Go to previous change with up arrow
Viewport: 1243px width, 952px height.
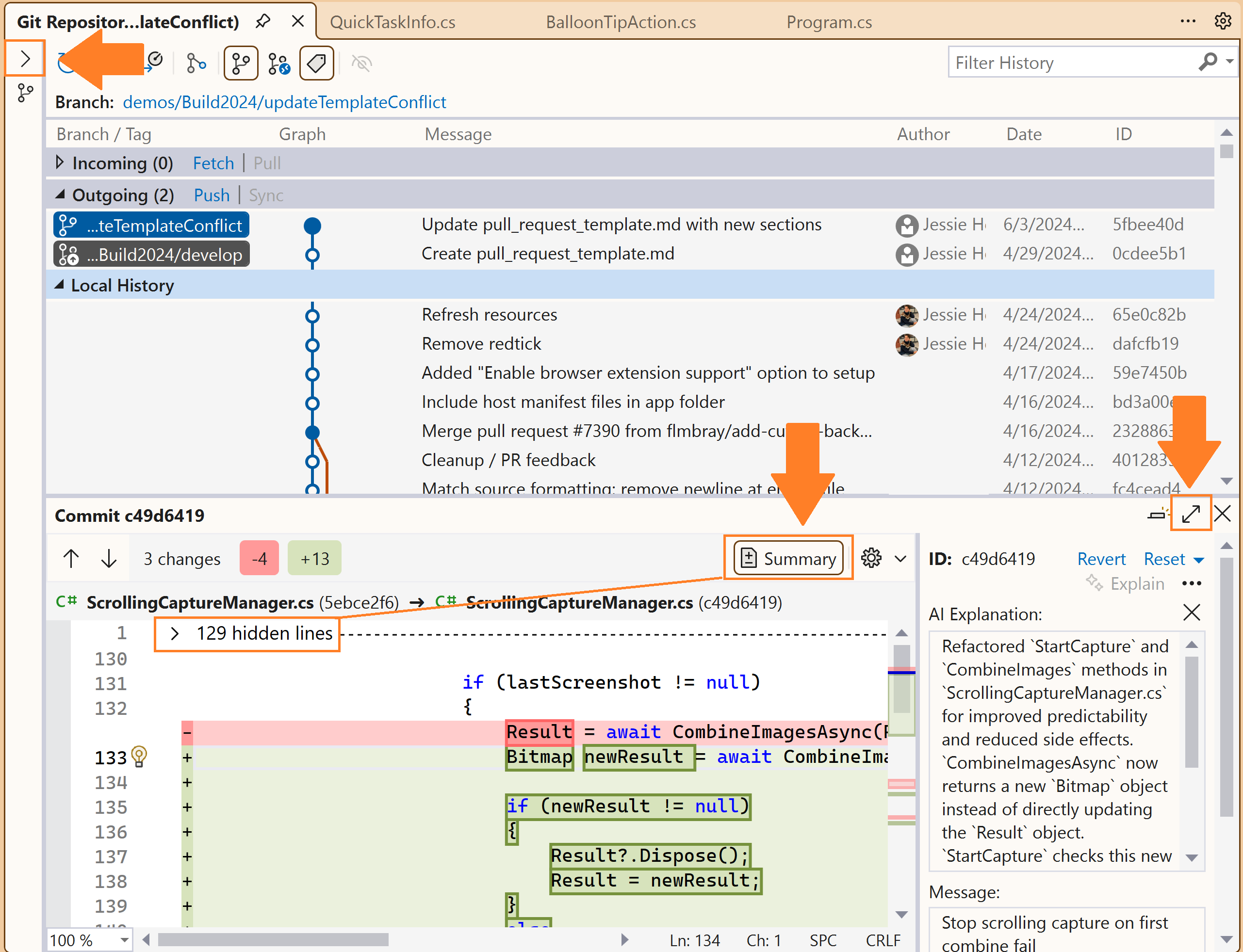71,558
